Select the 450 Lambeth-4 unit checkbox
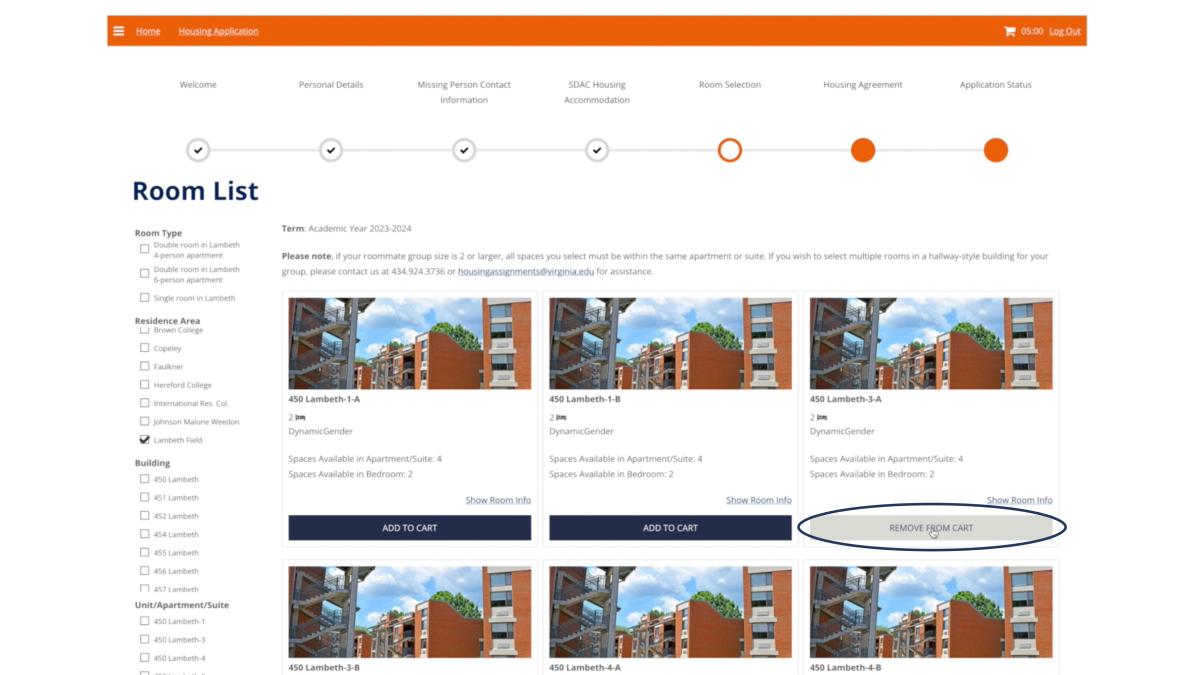Screen dimensions: 1200x675 145,658
